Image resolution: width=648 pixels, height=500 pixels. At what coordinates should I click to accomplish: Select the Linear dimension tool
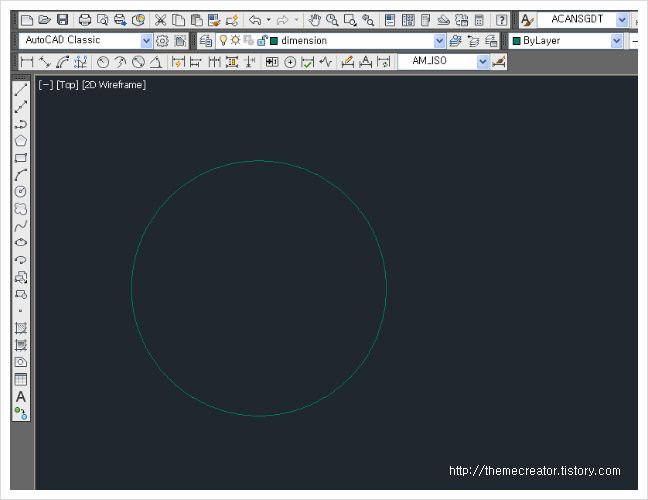27,62
